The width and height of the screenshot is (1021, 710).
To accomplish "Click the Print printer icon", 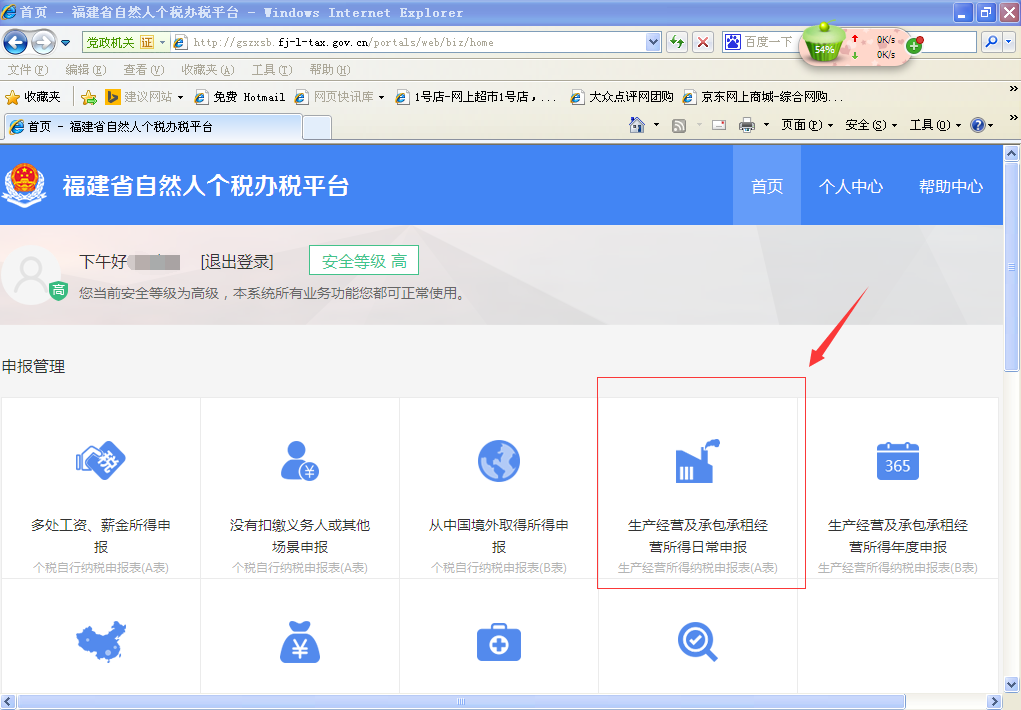I will click(747, 125).
